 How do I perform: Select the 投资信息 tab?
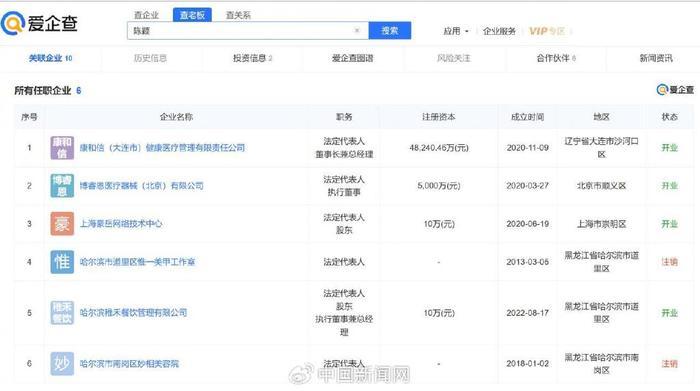coord(253,58)
